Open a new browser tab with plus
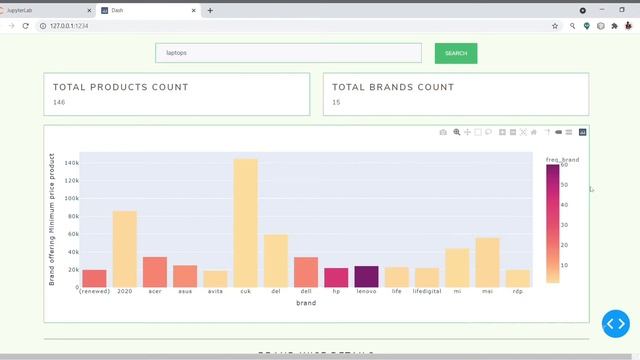This screenshot has height=360, width=640. [x=210, y=11]
